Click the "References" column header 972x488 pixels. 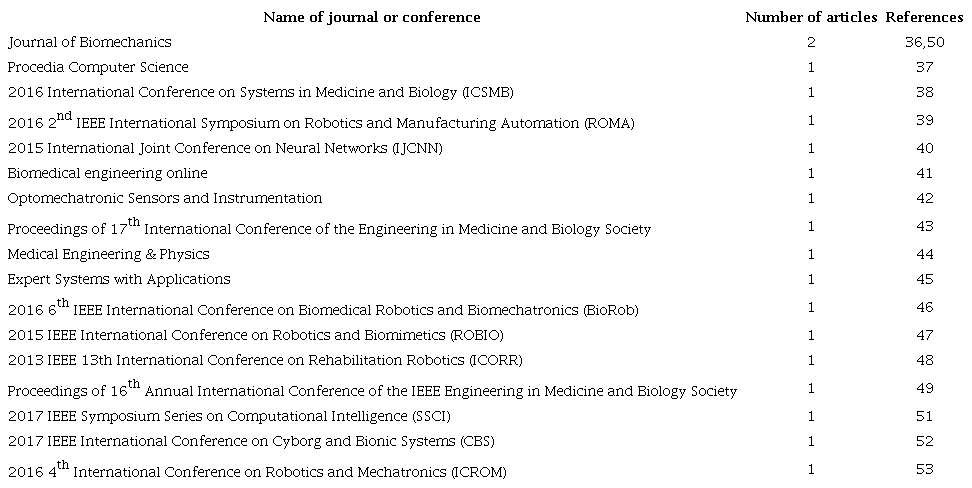click(924, 17)
